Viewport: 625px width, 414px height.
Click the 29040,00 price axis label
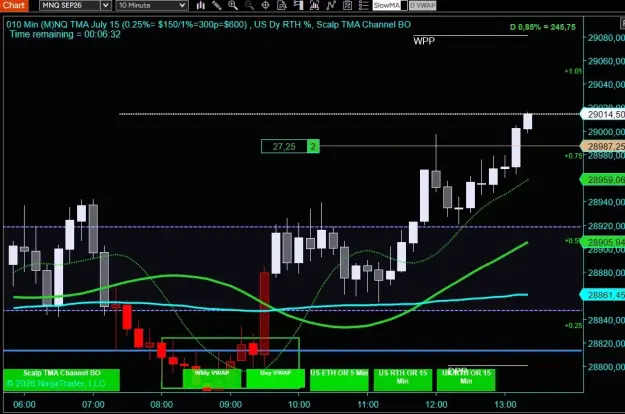(606, 84)
